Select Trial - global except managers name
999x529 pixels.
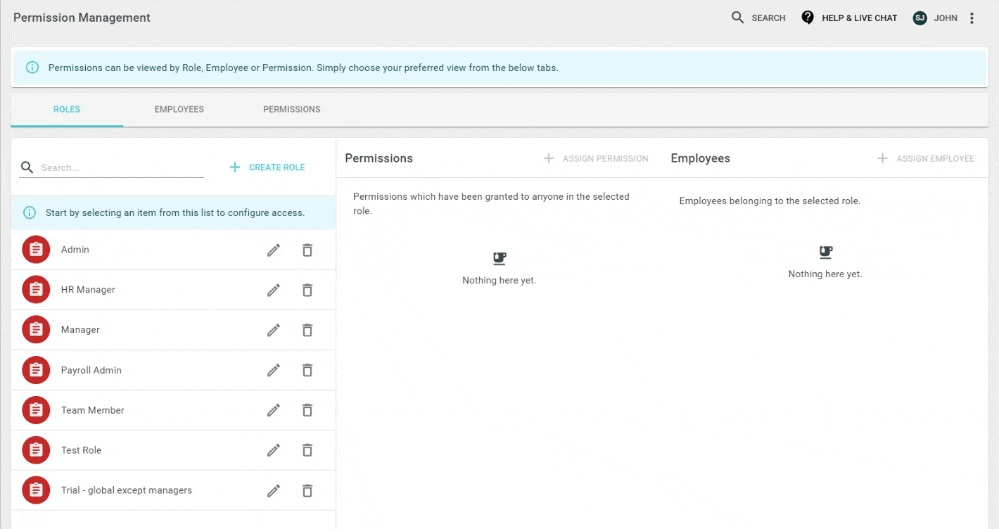[126, 490]
